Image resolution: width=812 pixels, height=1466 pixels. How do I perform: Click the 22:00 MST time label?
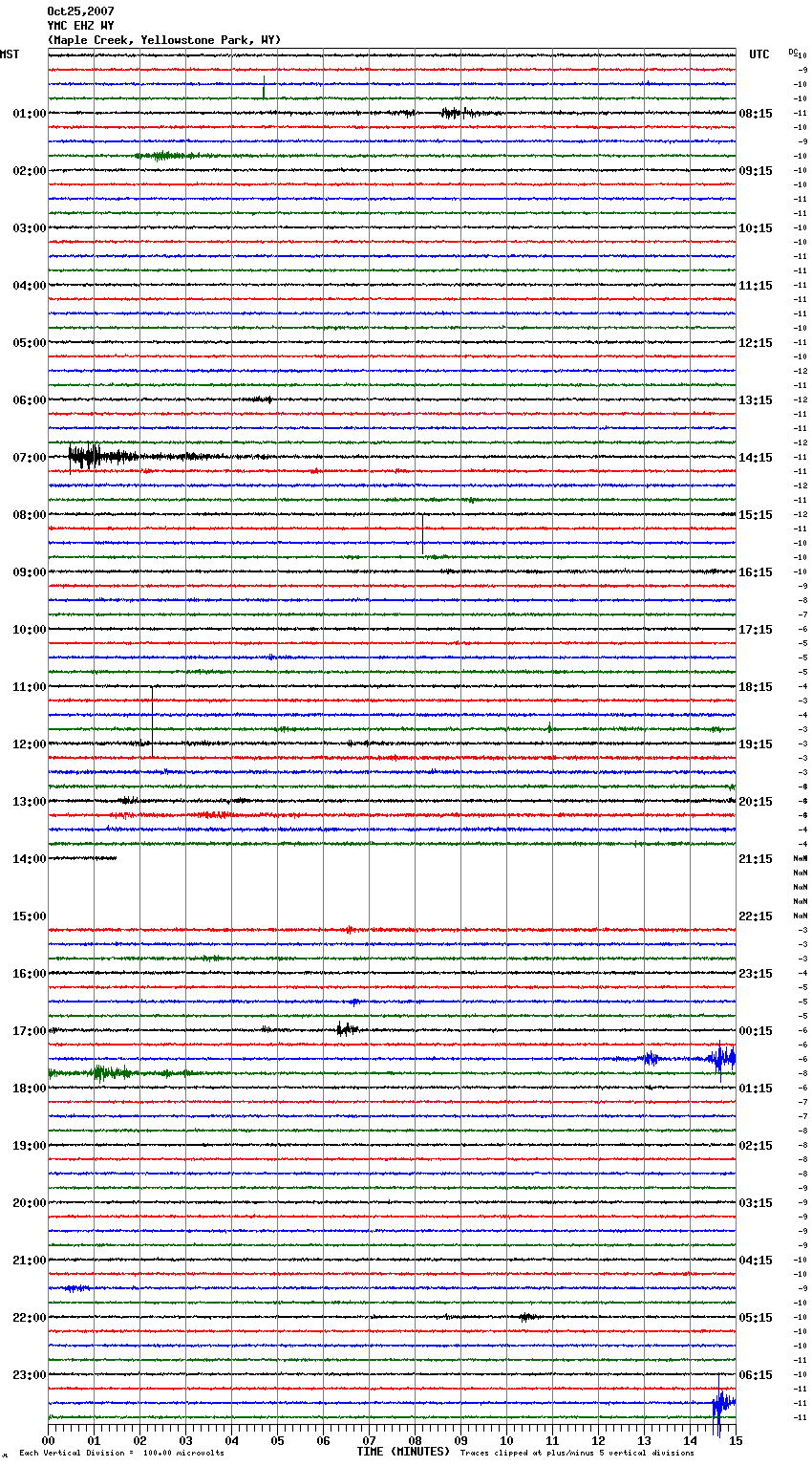[30, 1318]
